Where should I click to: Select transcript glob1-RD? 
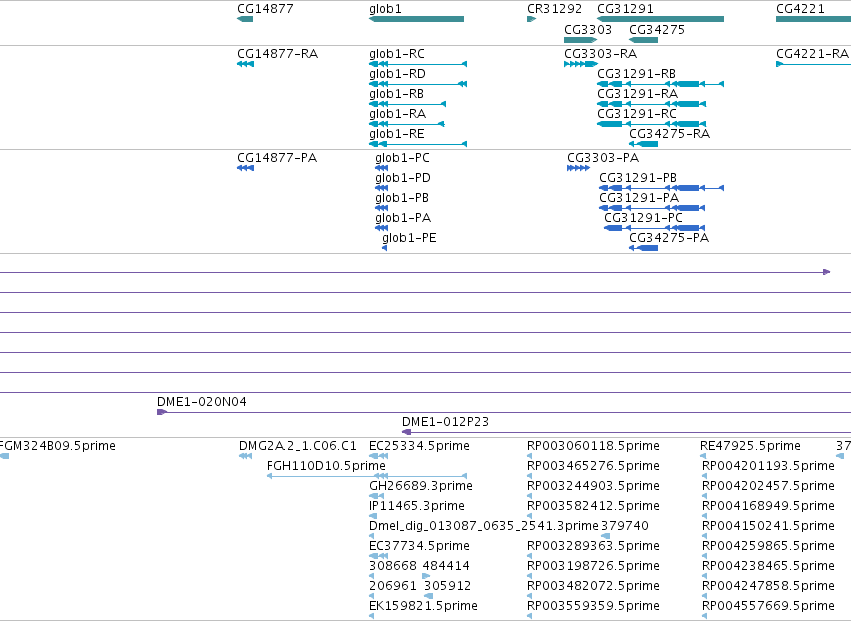(x=418, y=84)
